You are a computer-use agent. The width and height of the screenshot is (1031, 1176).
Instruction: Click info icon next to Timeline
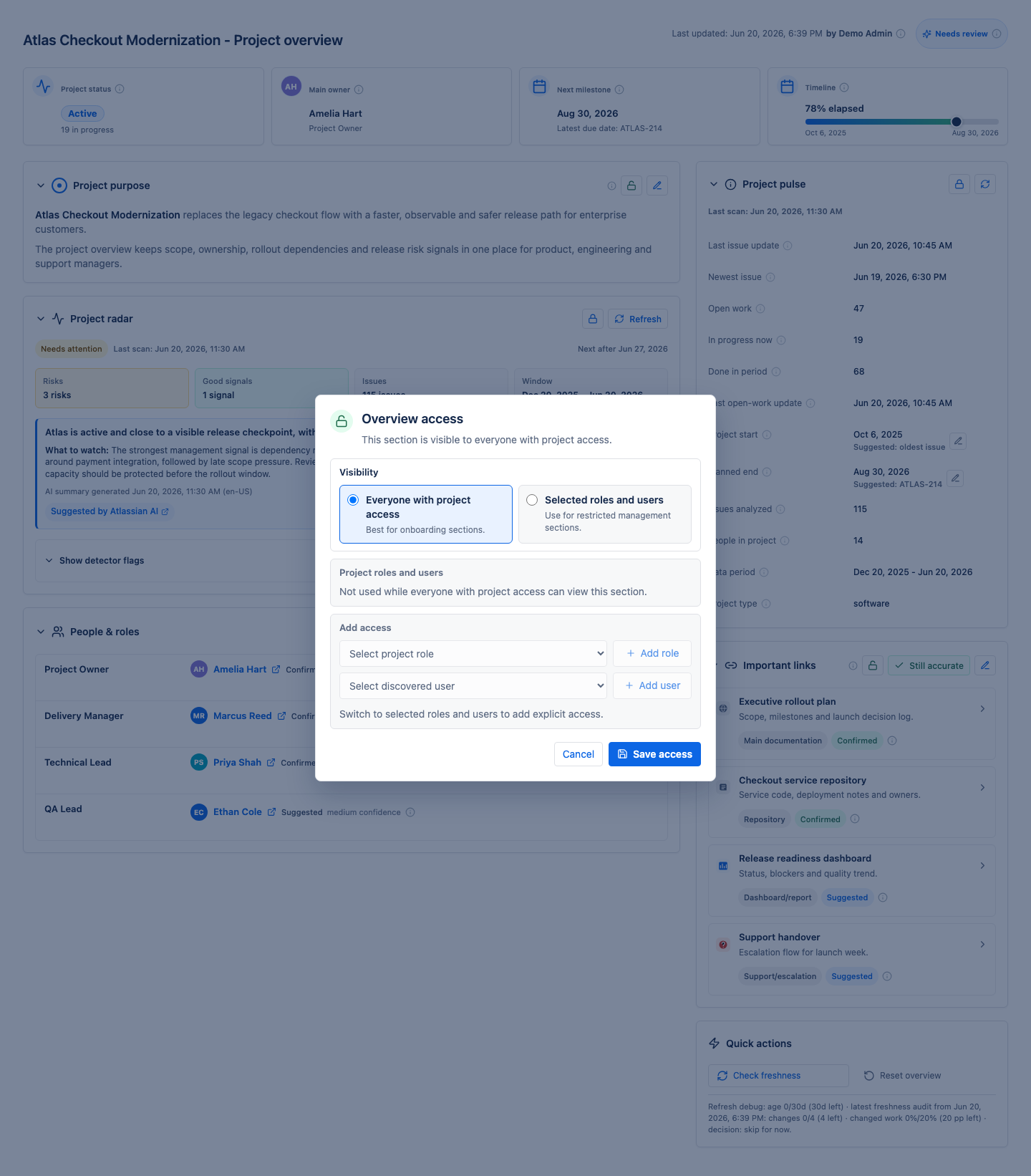[x=844, y=87]
